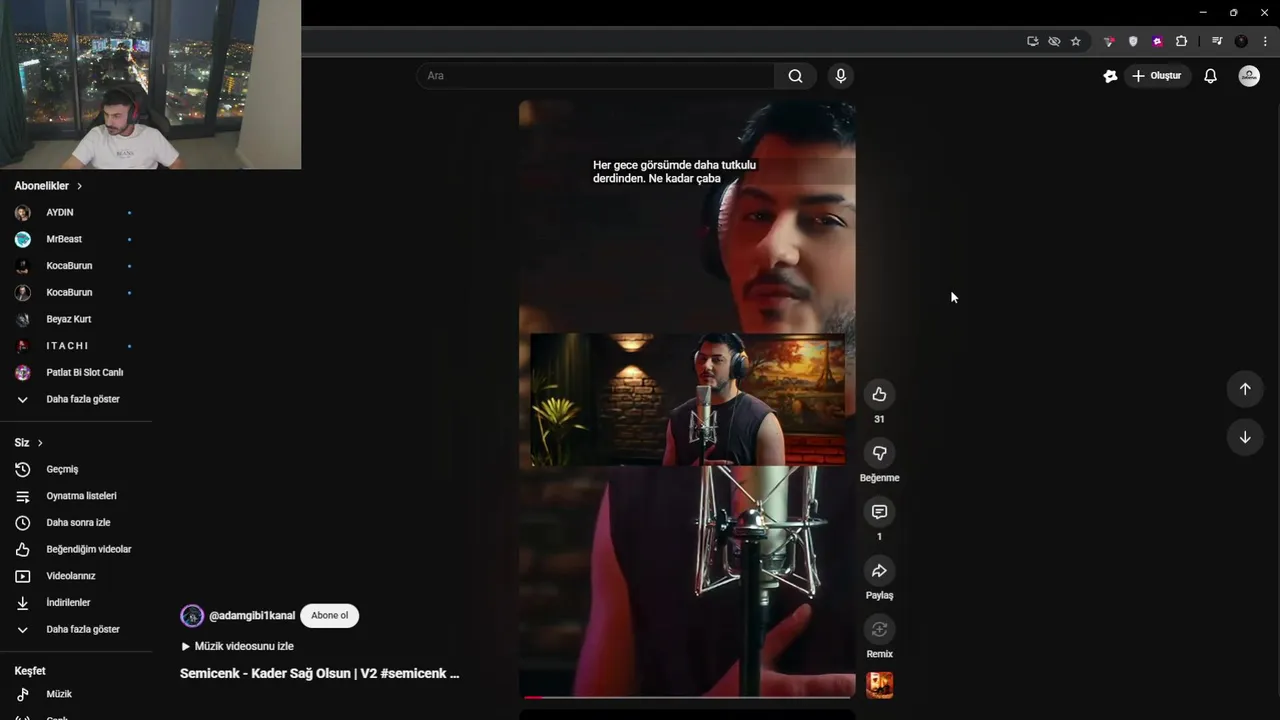
Task: Click the star-shaped icon beside Oluştur
Action: 1110,76
